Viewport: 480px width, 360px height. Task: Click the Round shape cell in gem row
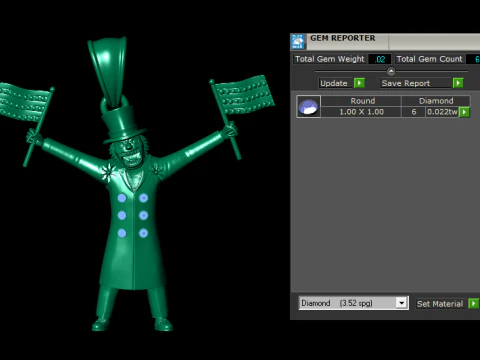[362, 101]
